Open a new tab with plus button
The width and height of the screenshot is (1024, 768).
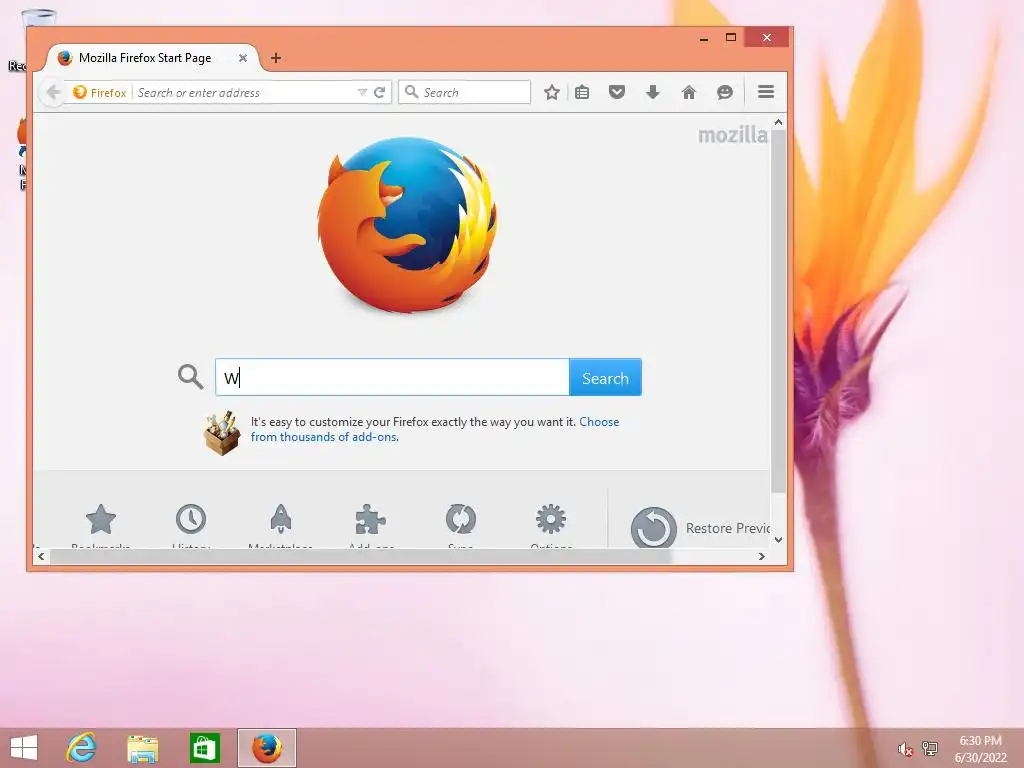276,58
